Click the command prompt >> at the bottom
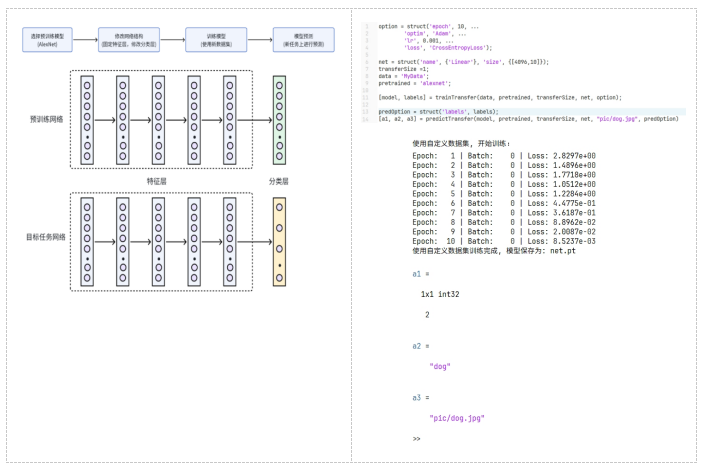The width and height of the screenshot is (705, 467). [416, 439]
